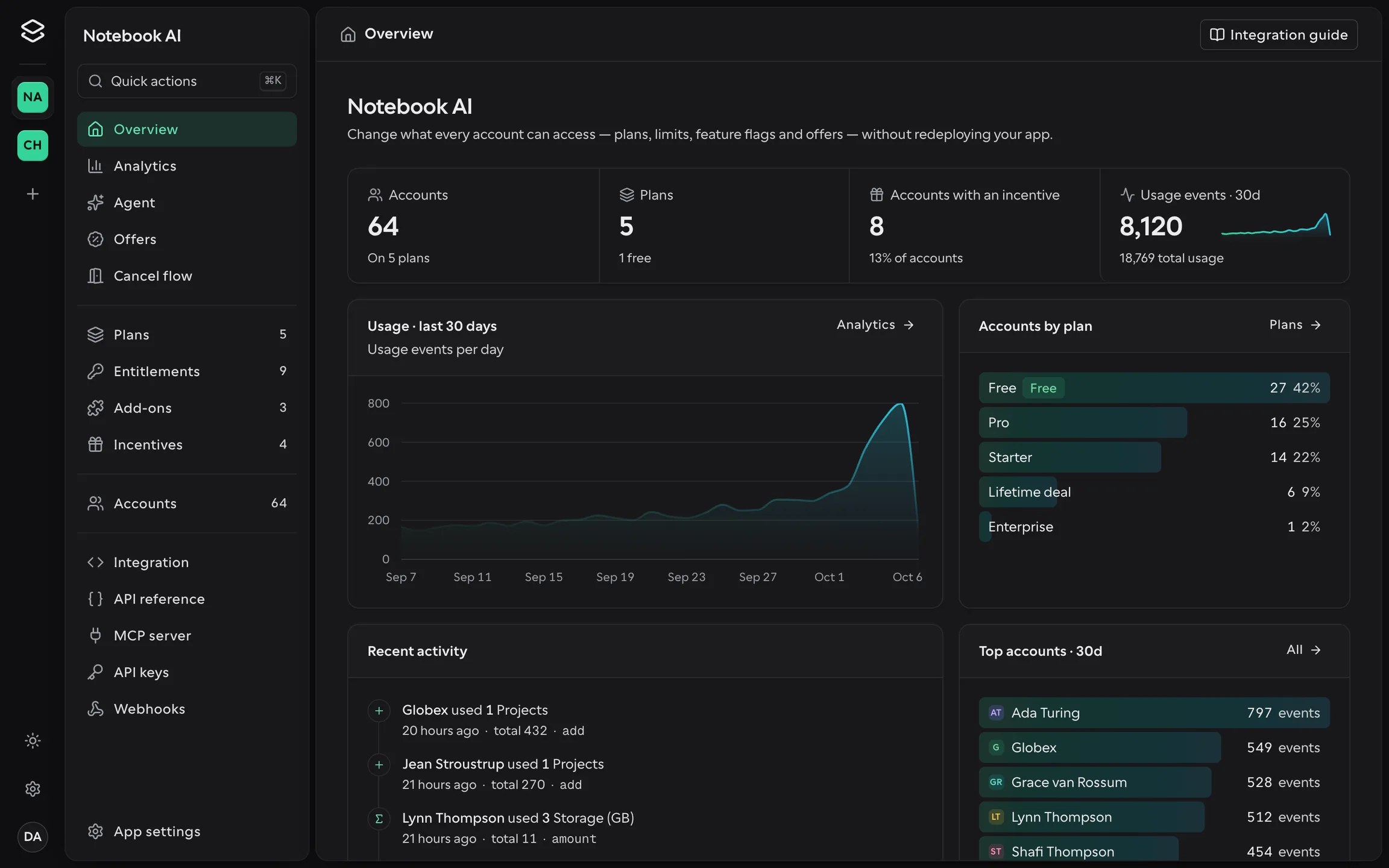The image size is (1389, 868).
Task: Switch to the NA workspace avatar
Action: pos(33,97)
